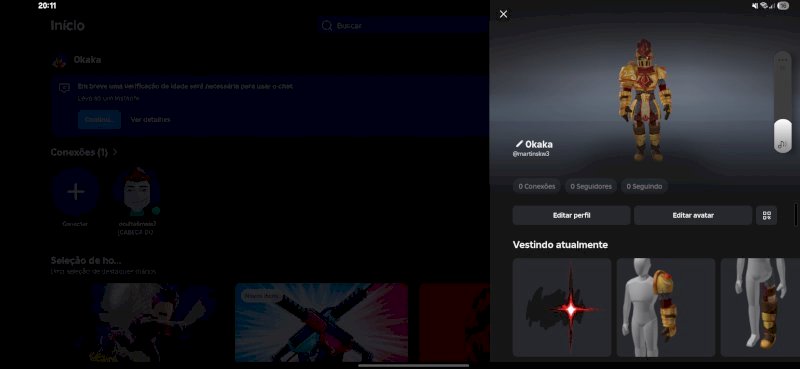Tap the @martinskw3 username text
Screen dimensions: 800x369
pos(531,154)
